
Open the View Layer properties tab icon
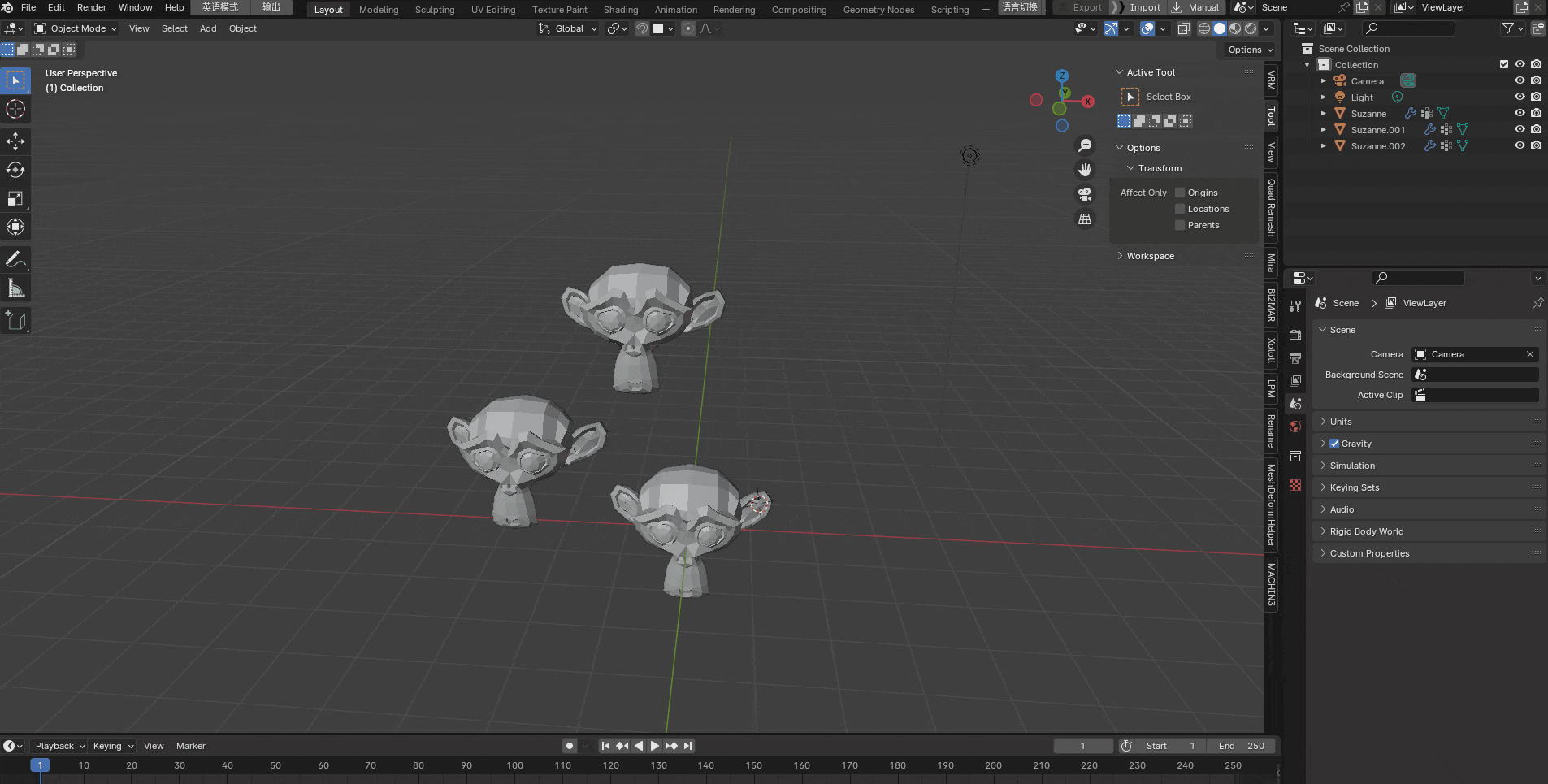(1295, 380)
